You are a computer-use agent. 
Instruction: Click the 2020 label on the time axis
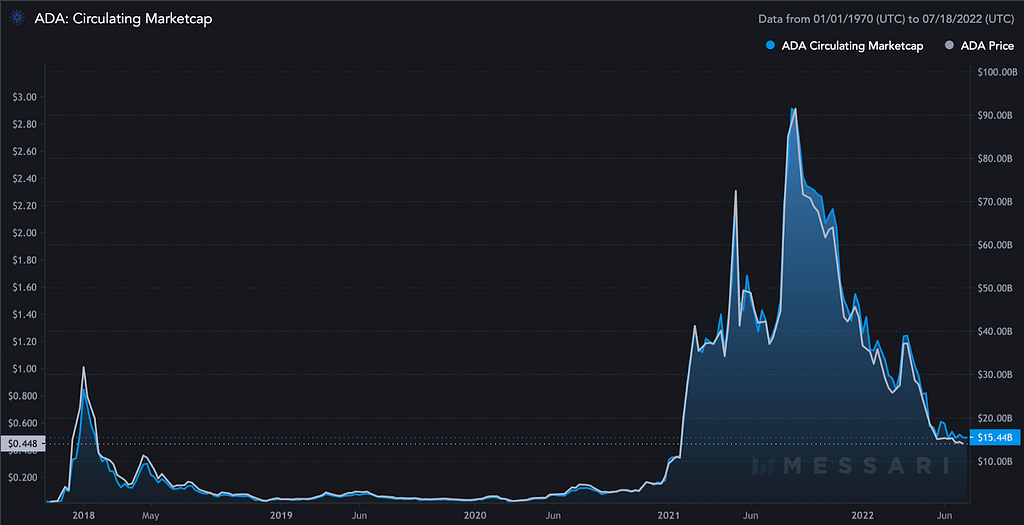point(475,515)
